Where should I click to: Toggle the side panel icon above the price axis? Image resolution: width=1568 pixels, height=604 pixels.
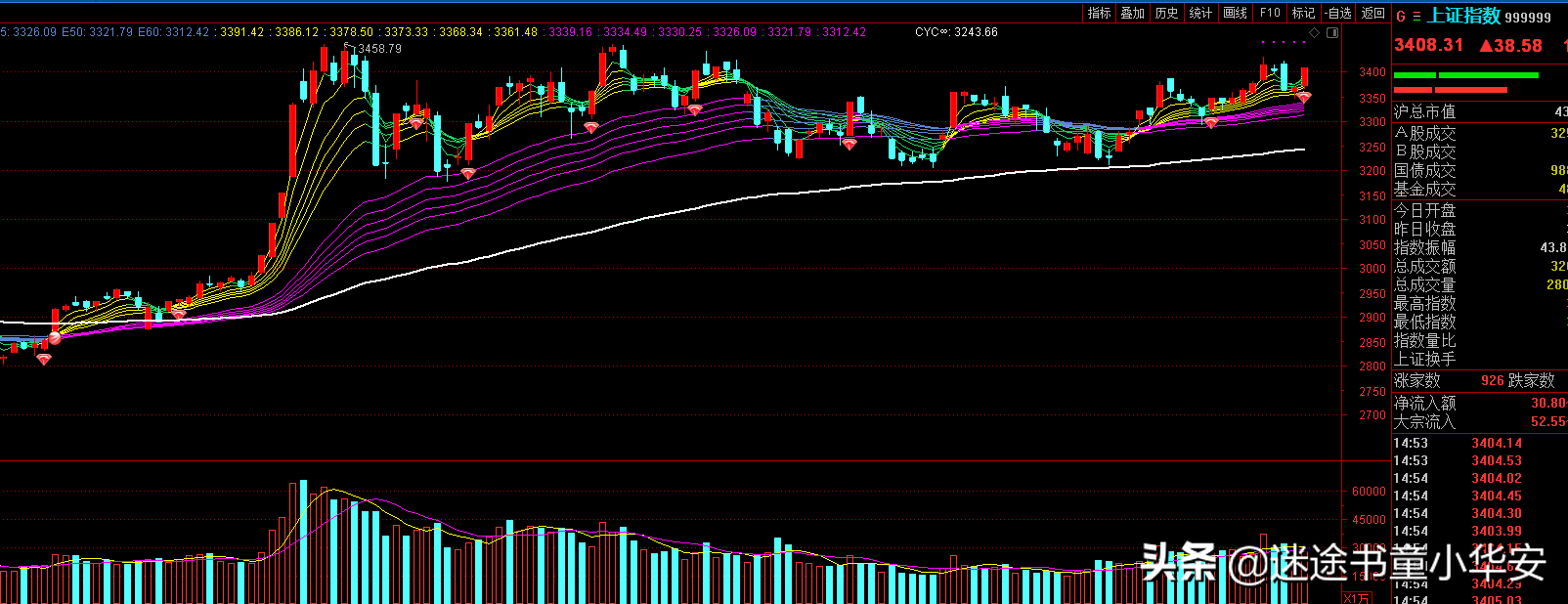1332,32
